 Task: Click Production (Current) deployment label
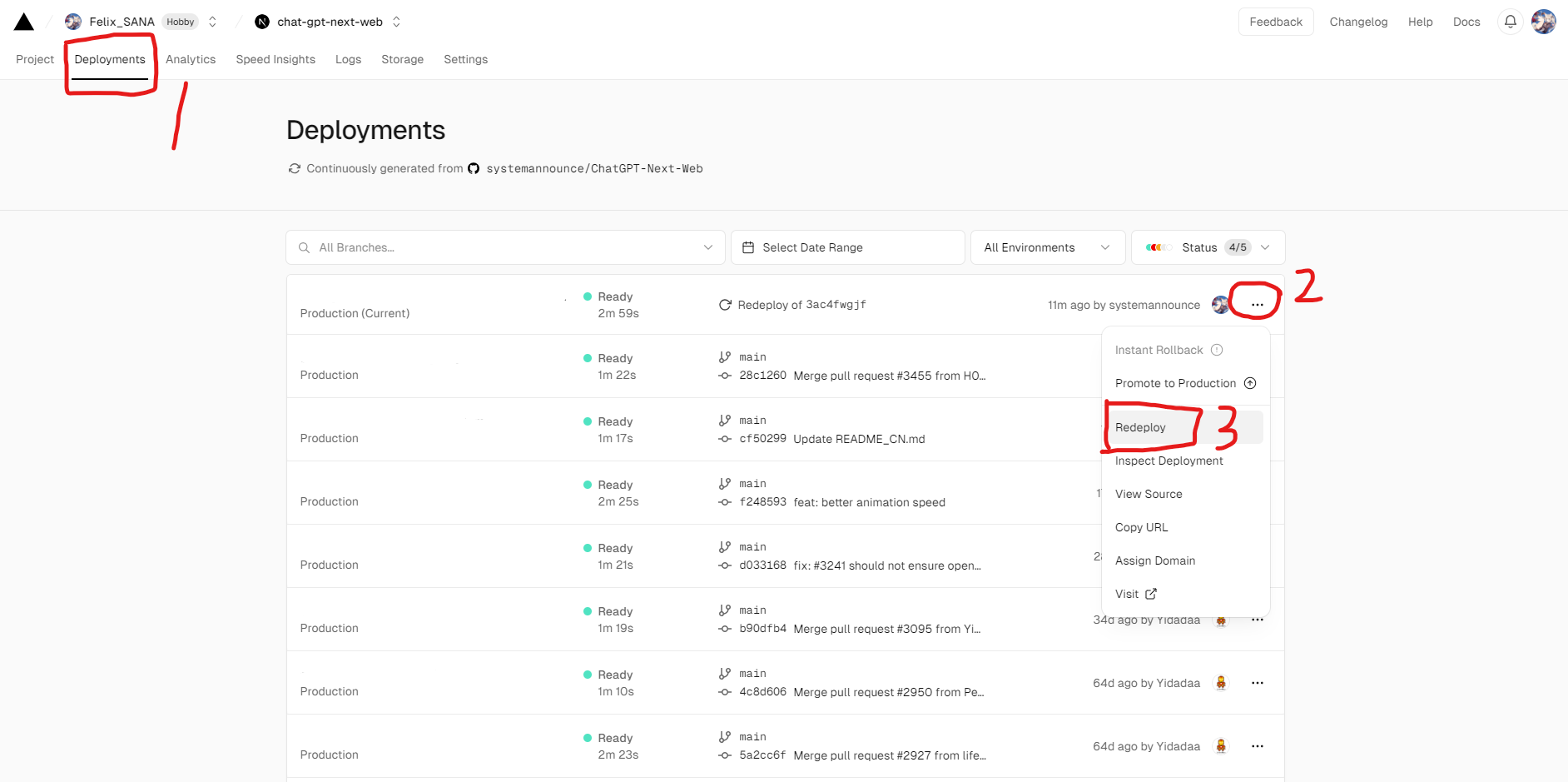click(355, 313)
